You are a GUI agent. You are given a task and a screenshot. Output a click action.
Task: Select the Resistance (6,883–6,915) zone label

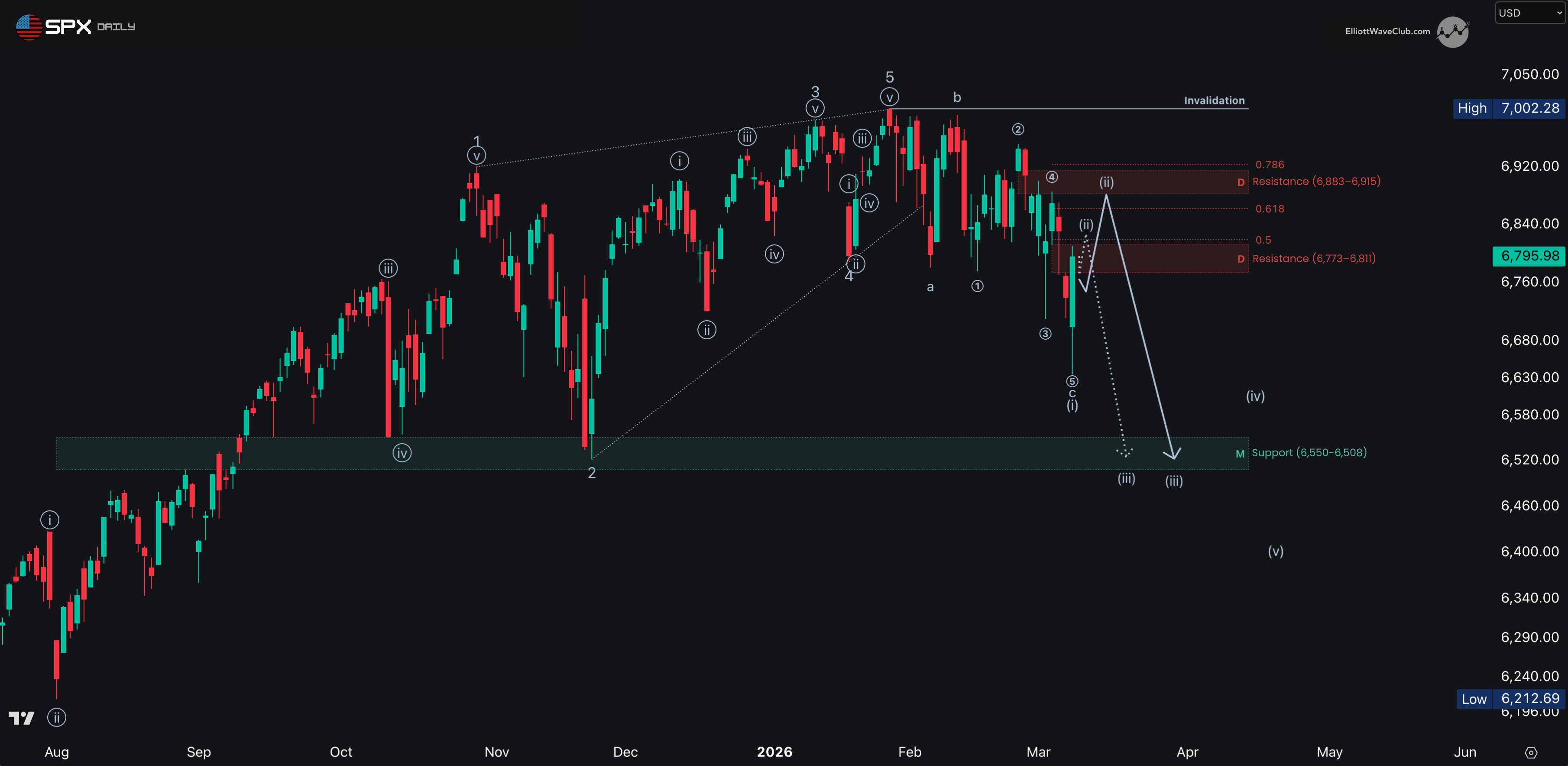tap(1316, 182)
